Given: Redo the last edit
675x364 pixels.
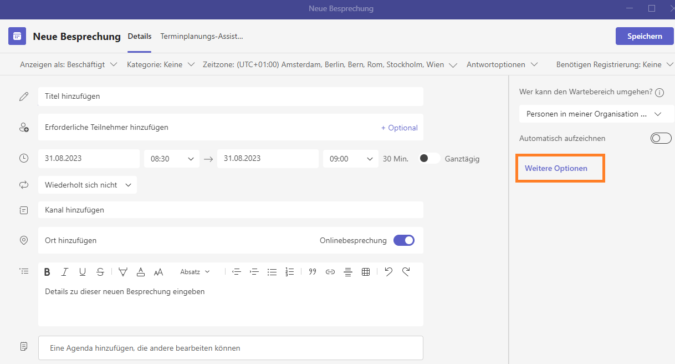Looking at the screenshot, I should [406, 271].
